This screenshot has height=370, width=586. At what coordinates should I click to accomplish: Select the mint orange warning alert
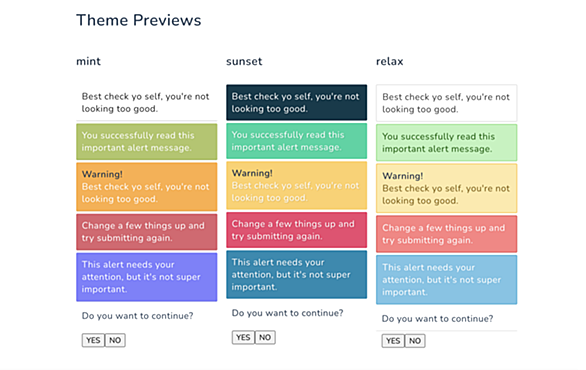[146, 186]
